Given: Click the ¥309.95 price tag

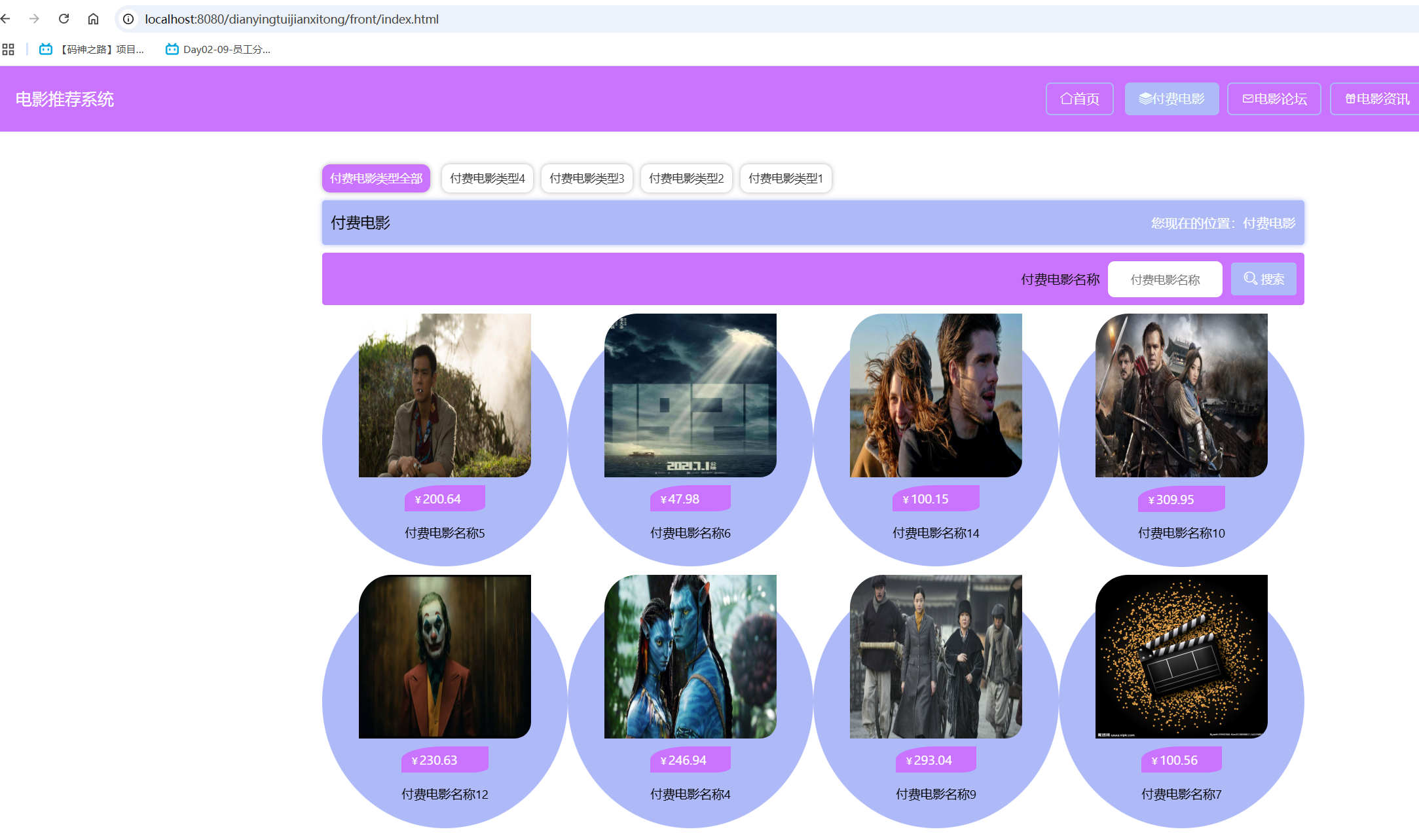Looking at the screenshot, I should [x=1181, y=499].
